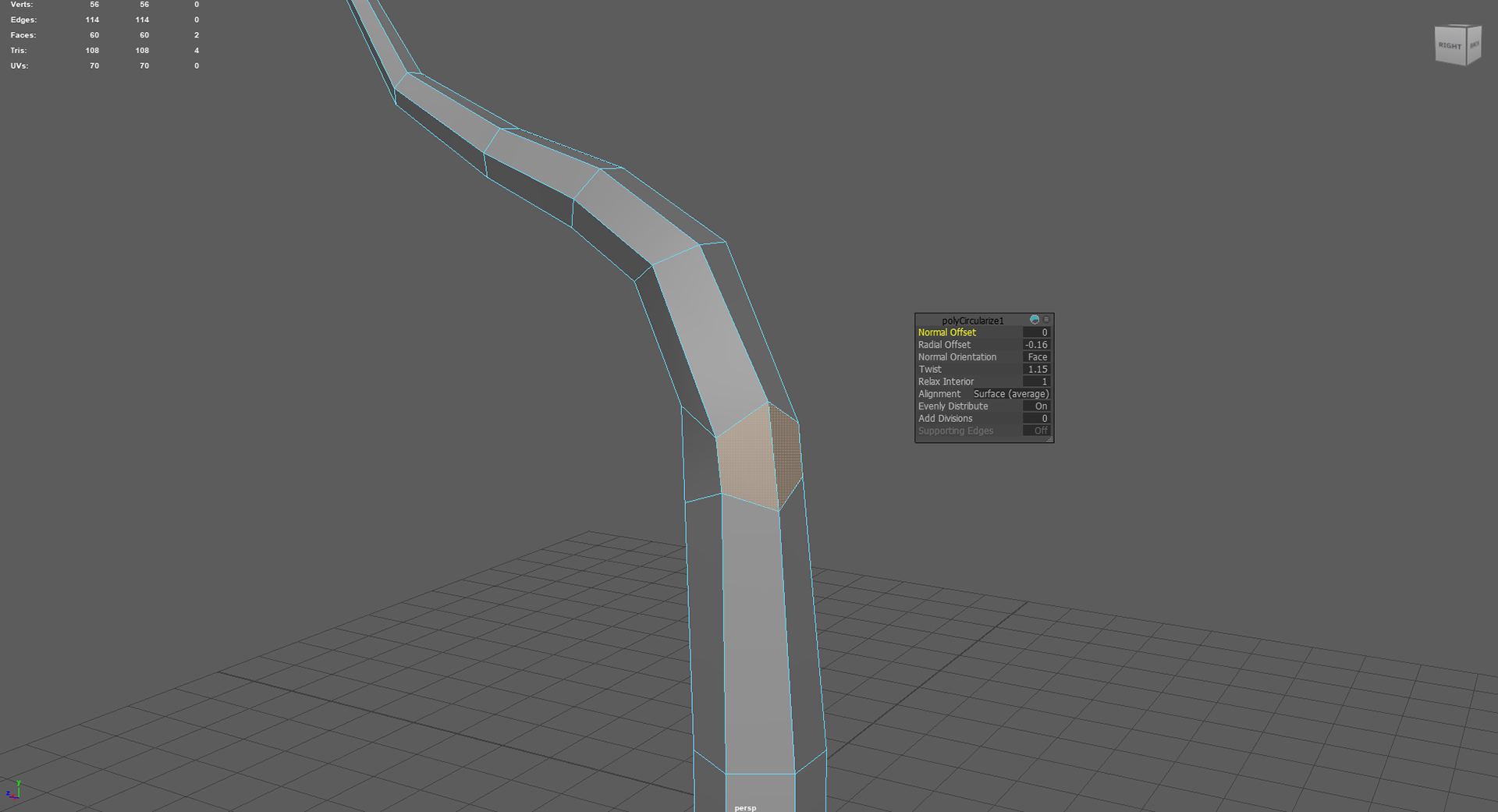This screenshot has height=812, width=1498.
Task: Select the Relax Interior attribute label
Action: click(946, 381)
